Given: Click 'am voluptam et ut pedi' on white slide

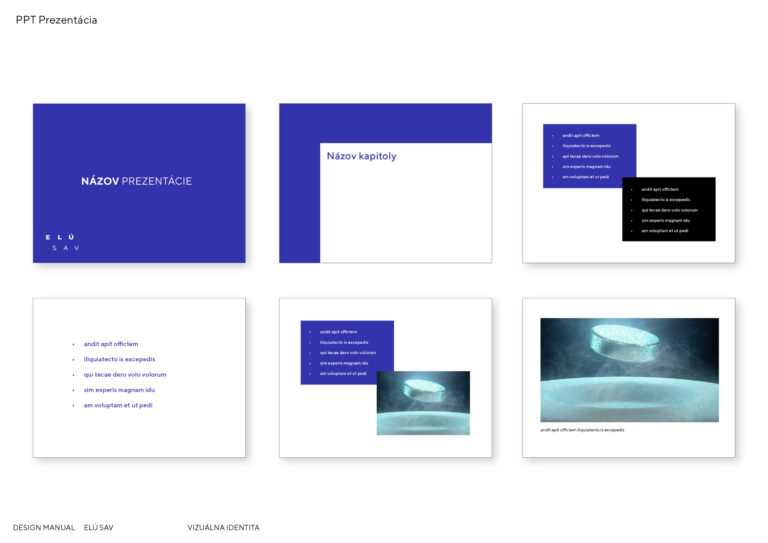Looking at the screenshot, I should click(117, 405).
